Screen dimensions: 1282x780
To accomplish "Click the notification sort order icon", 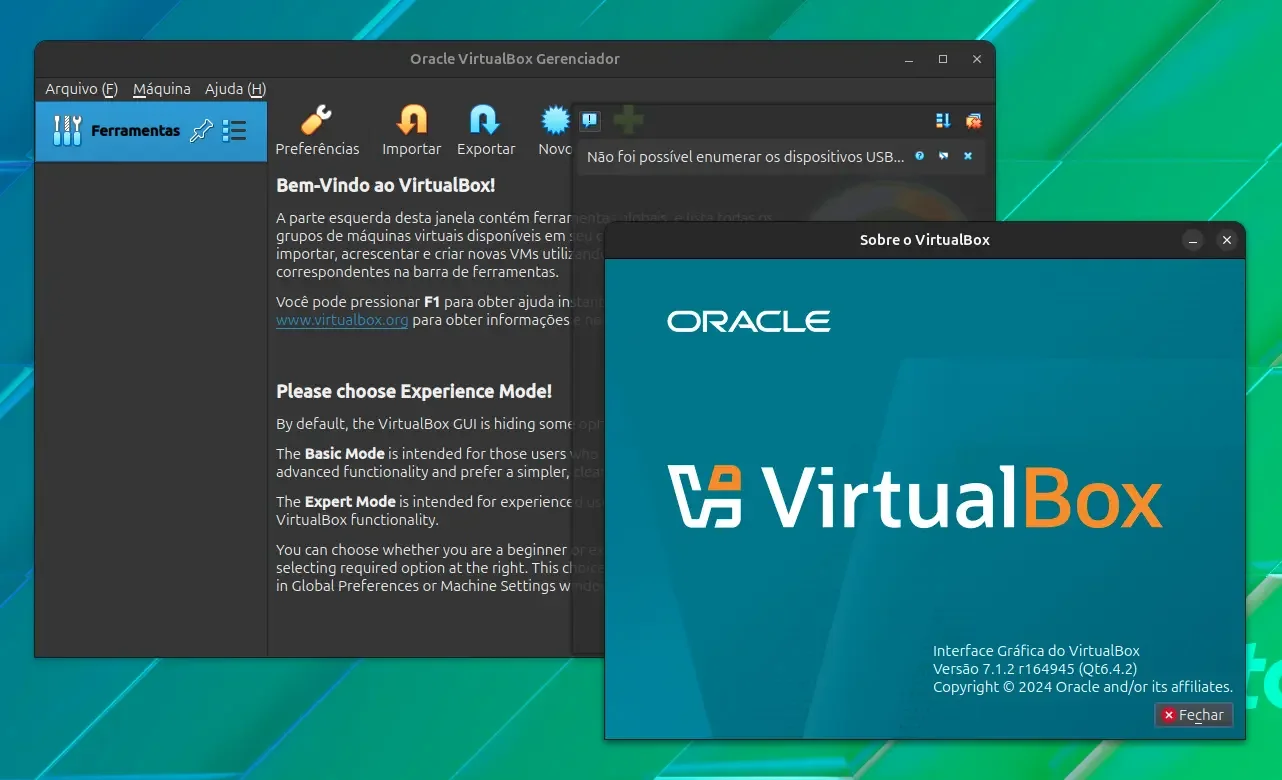I will point(943,121).
